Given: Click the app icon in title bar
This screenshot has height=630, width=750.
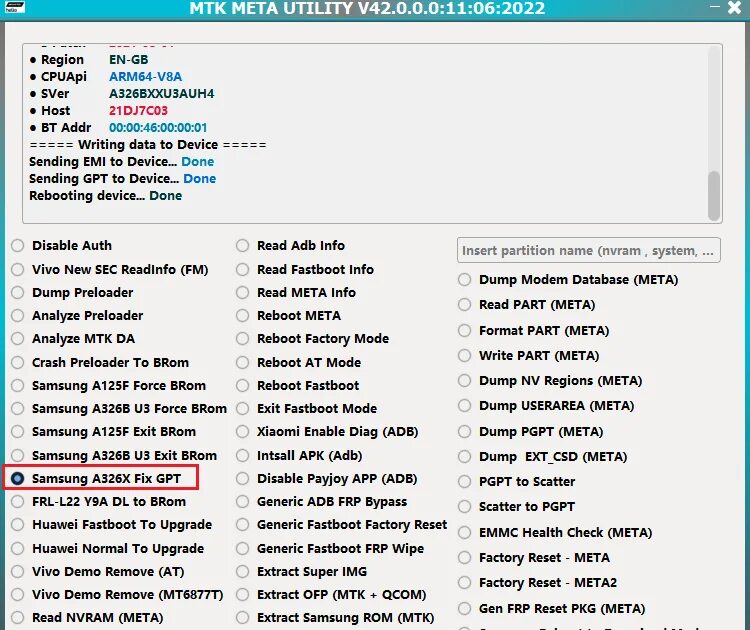Looking at the screenshot, I should pyautogui.click(x=15, y=7).
